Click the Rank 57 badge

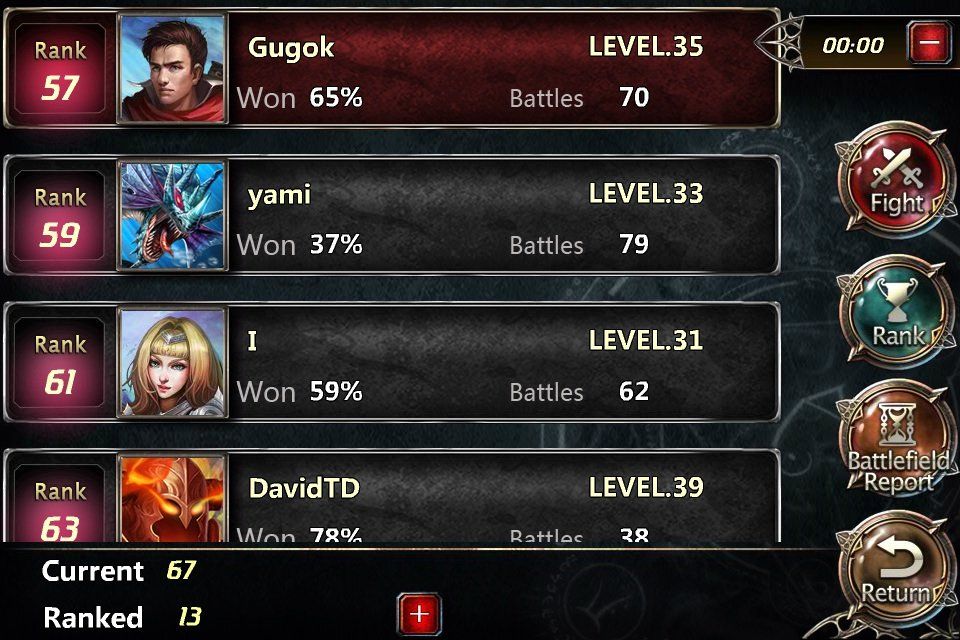[59, 69]
